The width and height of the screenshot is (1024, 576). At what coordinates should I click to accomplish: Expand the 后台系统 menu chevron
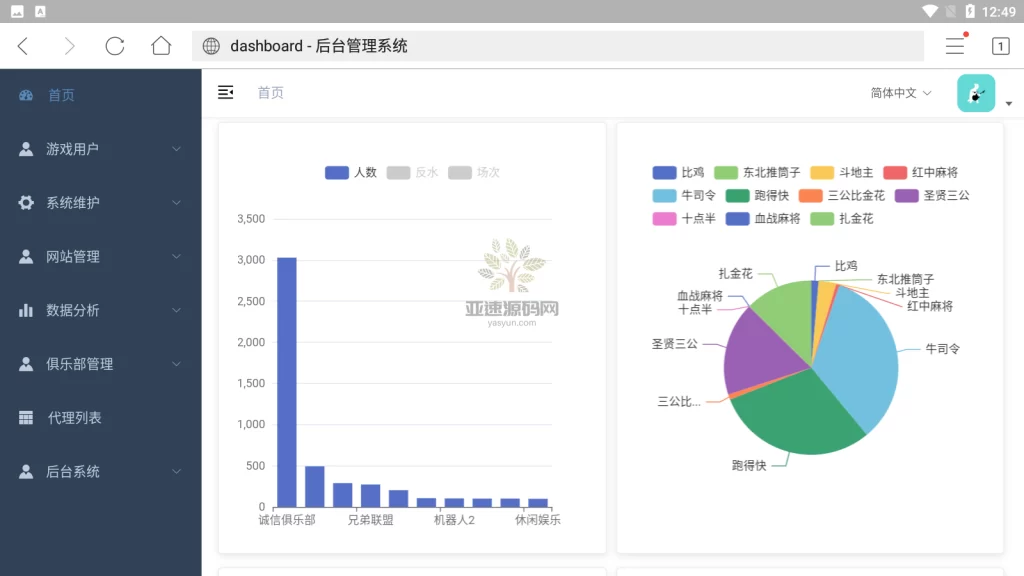click(x=178, y=471)
